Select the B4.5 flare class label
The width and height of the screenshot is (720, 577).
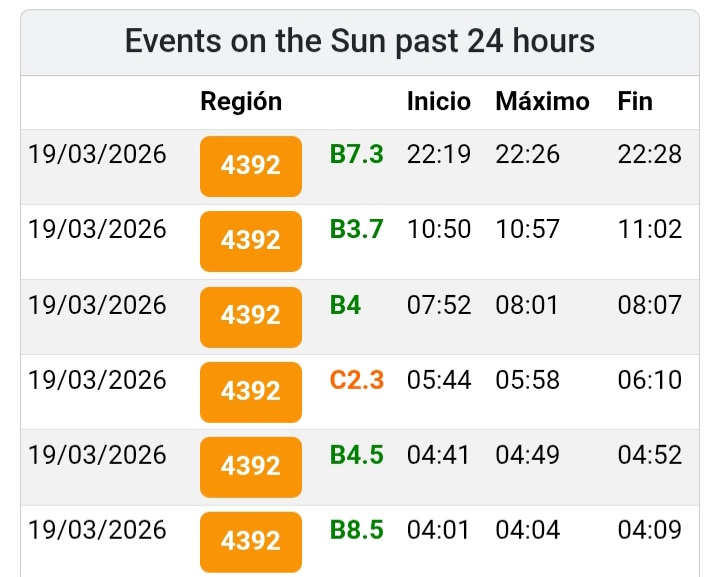point(356,454)
